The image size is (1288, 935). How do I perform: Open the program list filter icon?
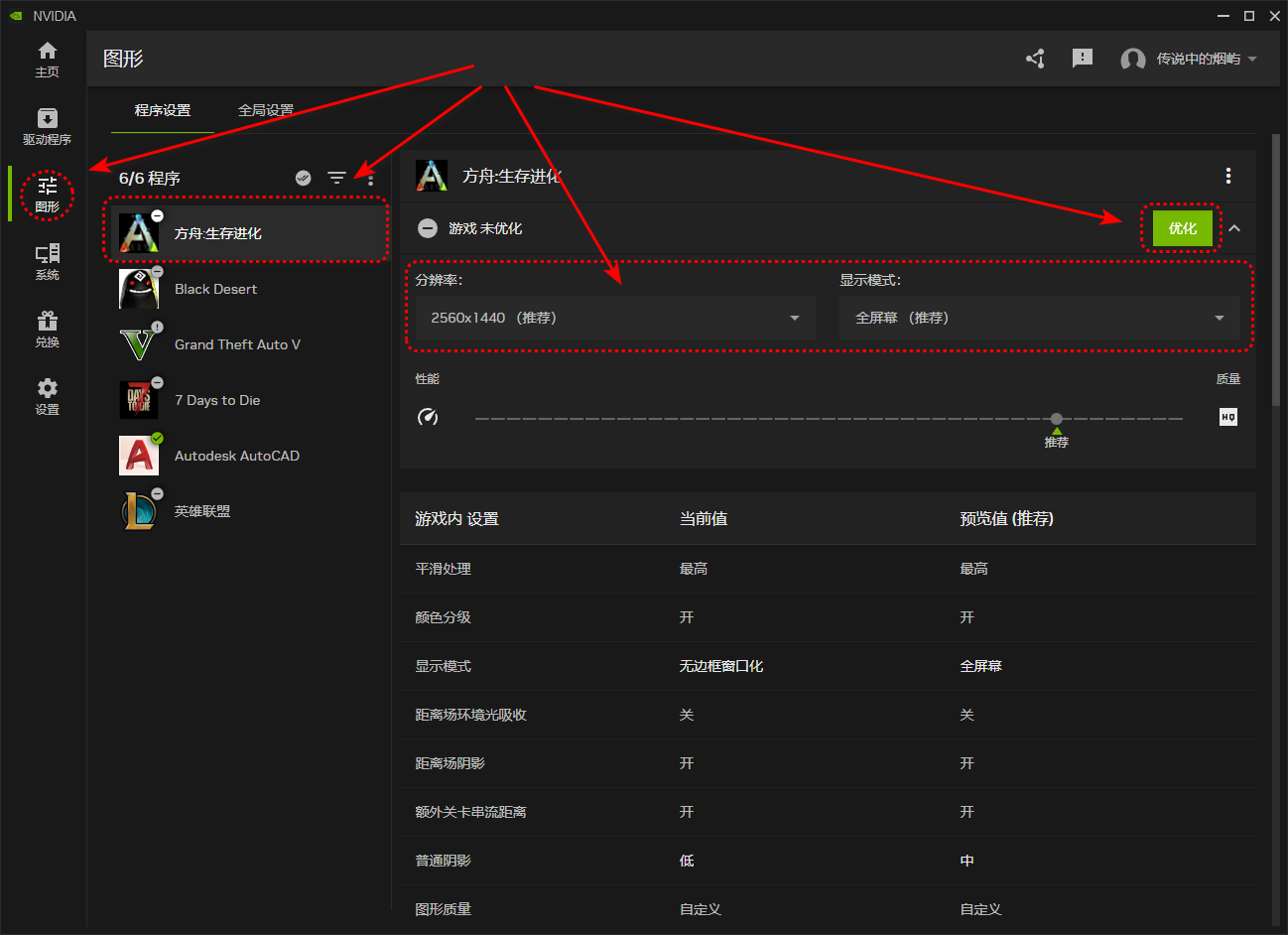point(337,178)
